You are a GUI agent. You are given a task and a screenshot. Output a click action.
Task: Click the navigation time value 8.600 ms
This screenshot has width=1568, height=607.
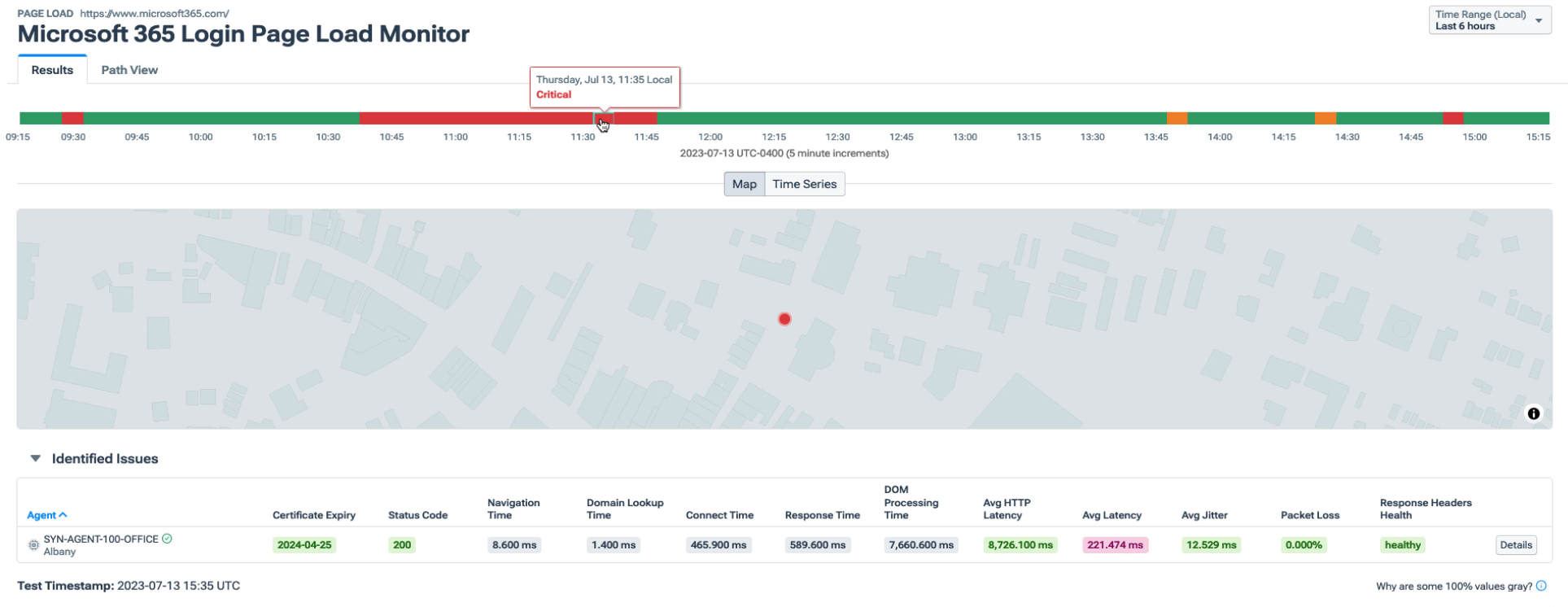point(514,545)
